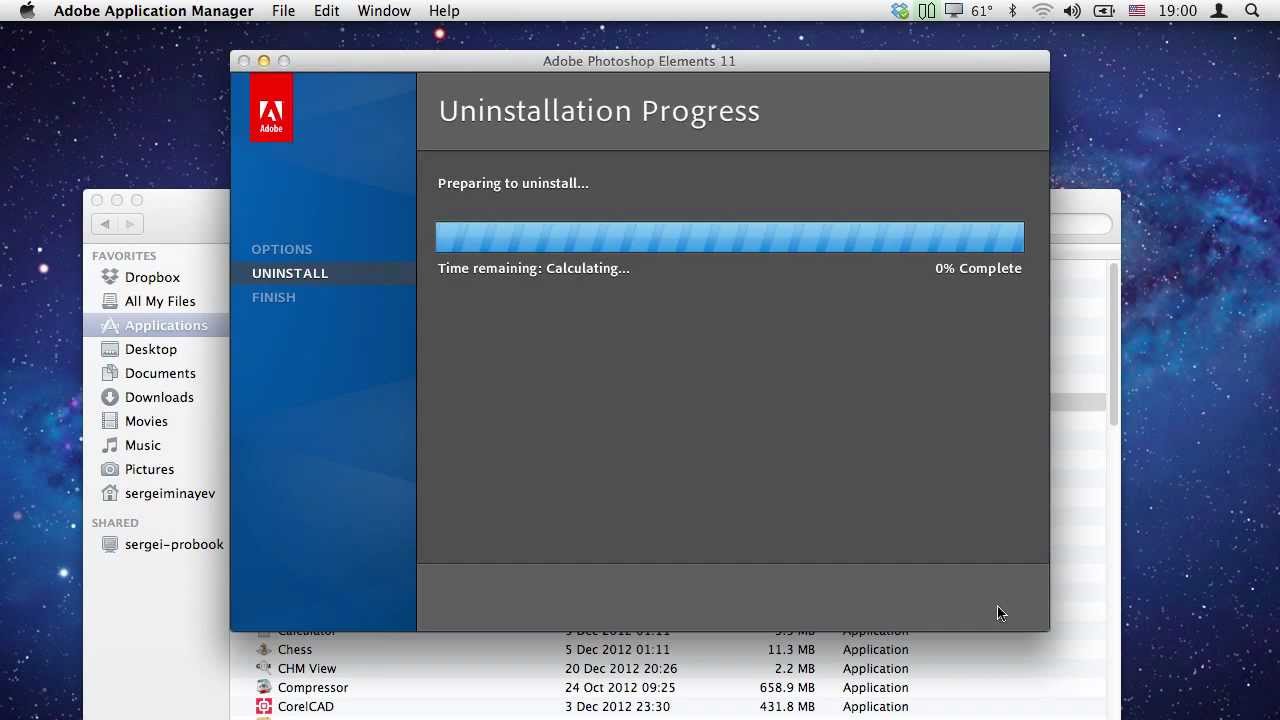Click the Pictures camera icon

pyautogui.click(x=110, y=469)
